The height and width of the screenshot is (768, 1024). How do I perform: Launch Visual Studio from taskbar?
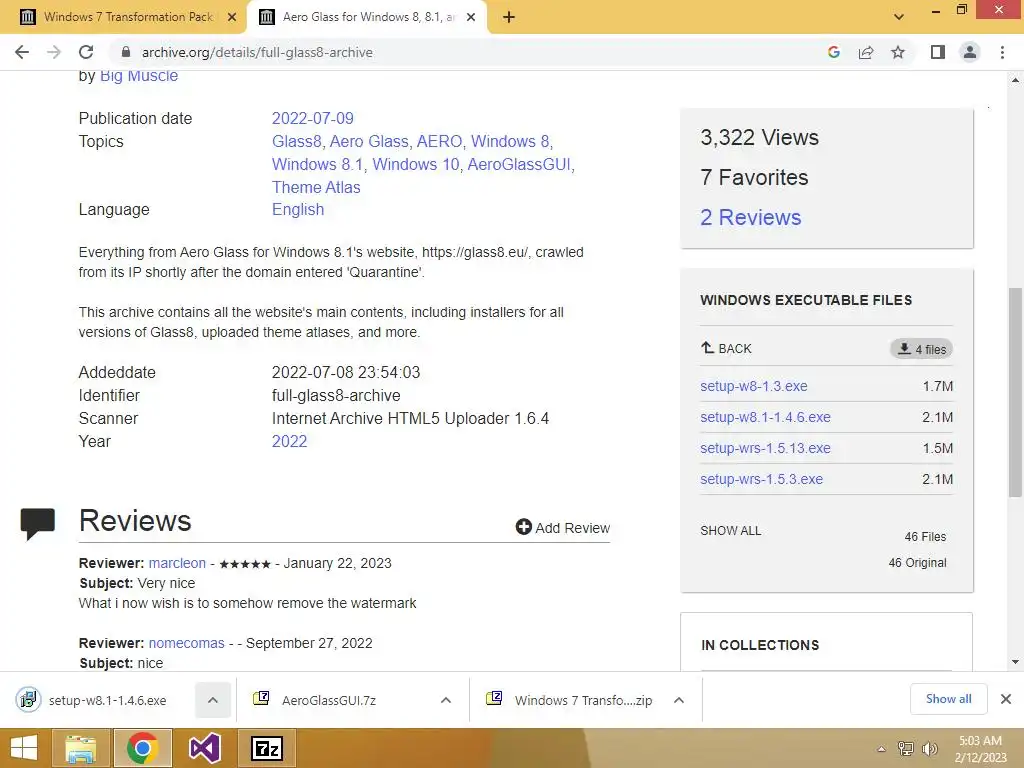[x=204, y=748]
